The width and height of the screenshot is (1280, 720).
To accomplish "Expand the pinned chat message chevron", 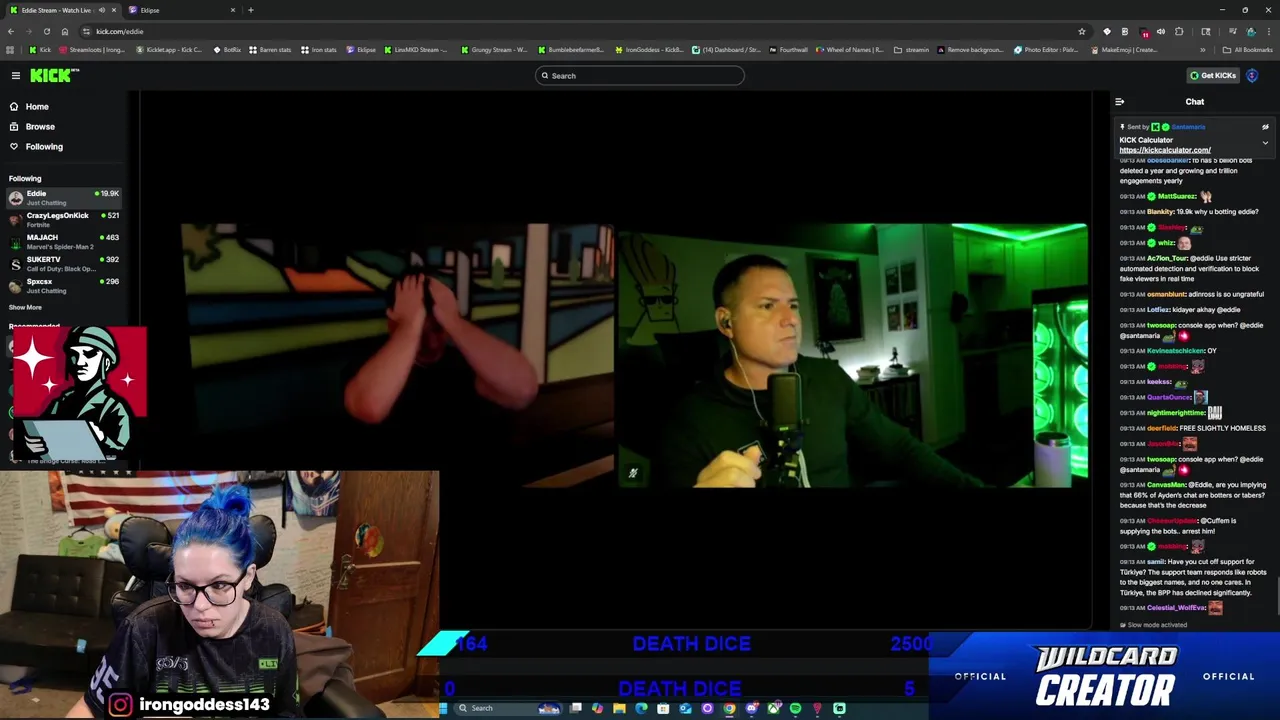I will [1265, 143].
